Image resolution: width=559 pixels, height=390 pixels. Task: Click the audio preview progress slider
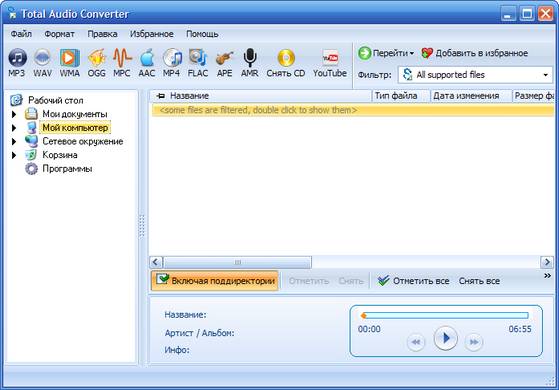pyautogui.click(x=445, y=315)
